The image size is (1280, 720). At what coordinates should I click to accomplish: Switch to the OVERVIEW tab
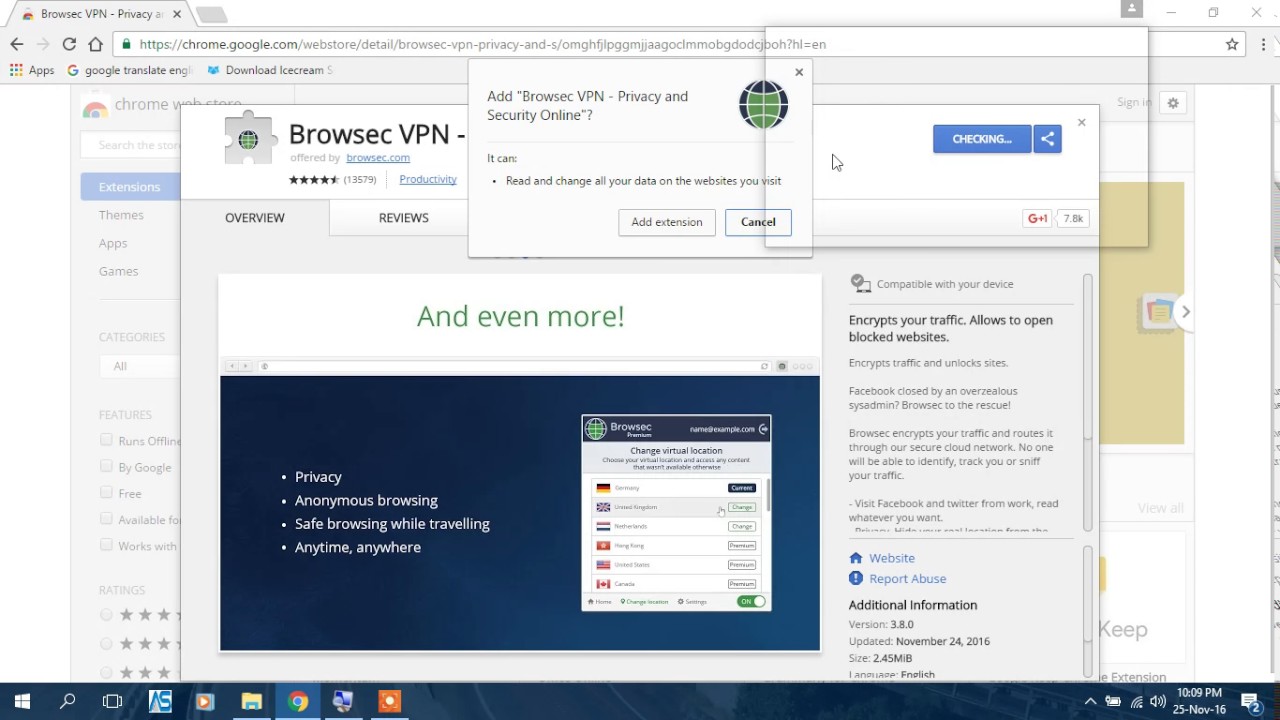coord(255,218)
